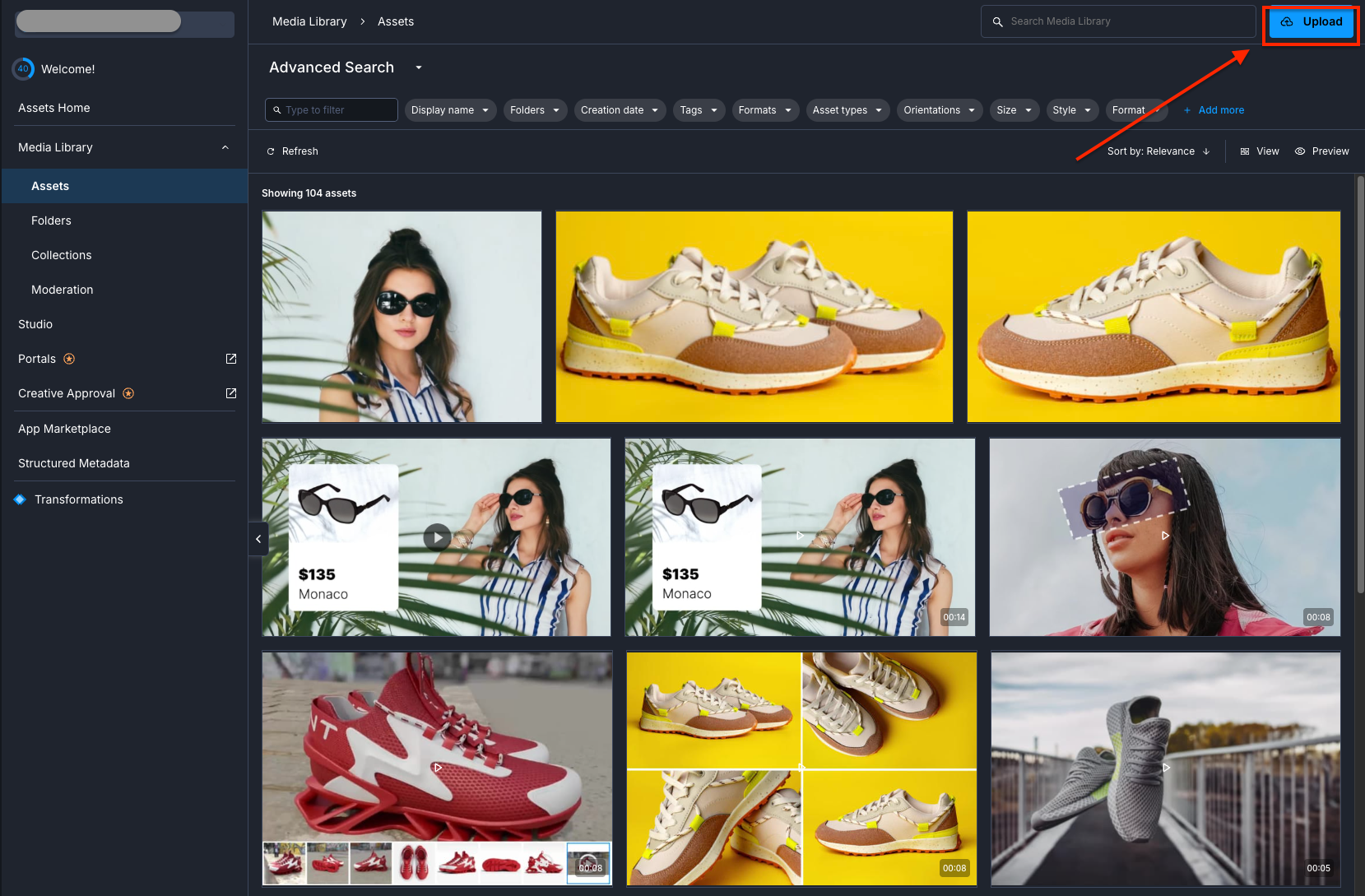
Task: Open Transformations via its diamond icon
Action: (20, 499)
